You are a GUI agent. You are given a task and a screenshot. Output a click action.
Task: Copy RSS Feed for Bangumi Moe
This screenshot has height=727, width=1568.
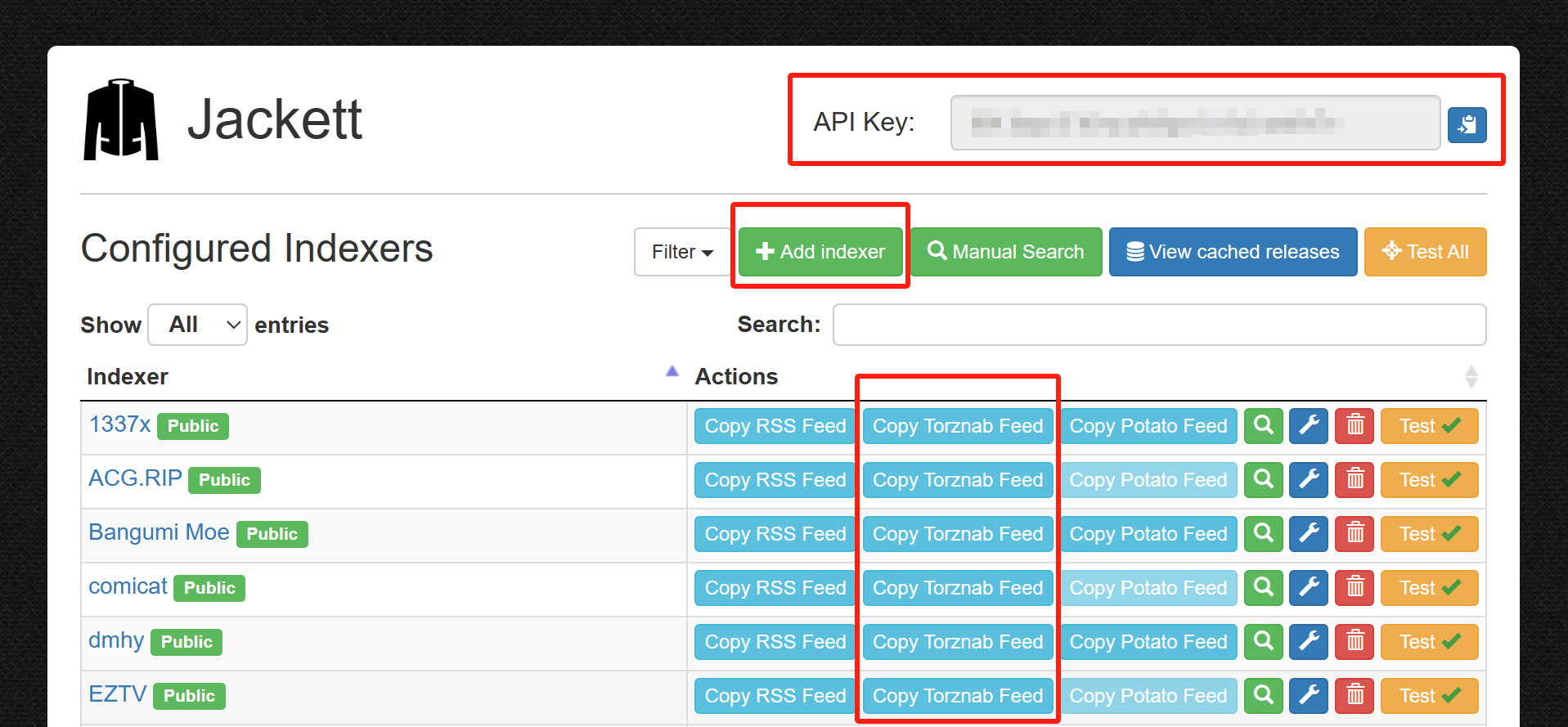(x=775, y=534)
